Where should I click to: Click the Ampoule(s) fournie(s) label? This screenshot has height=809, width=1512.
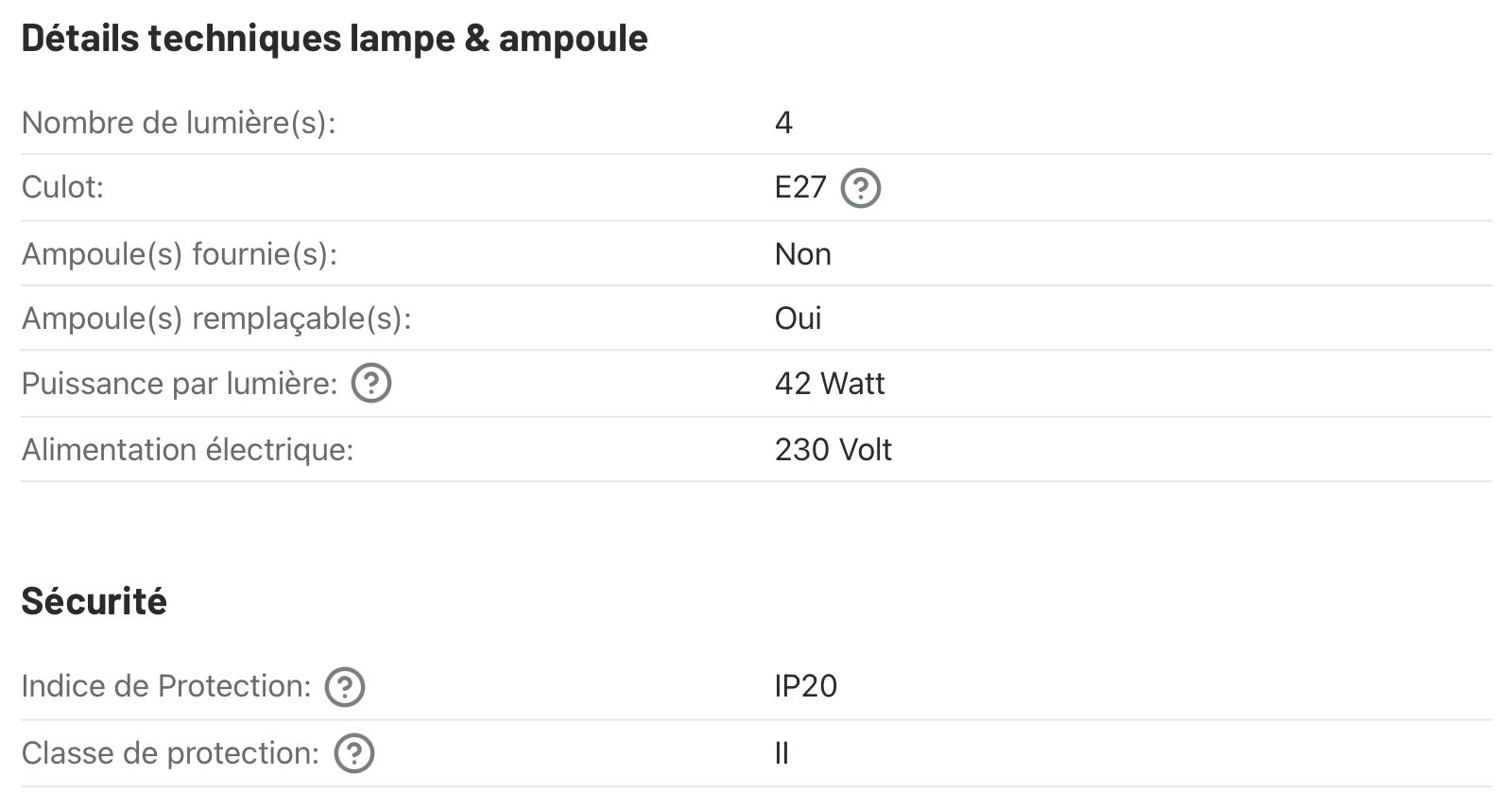(180, 254)
